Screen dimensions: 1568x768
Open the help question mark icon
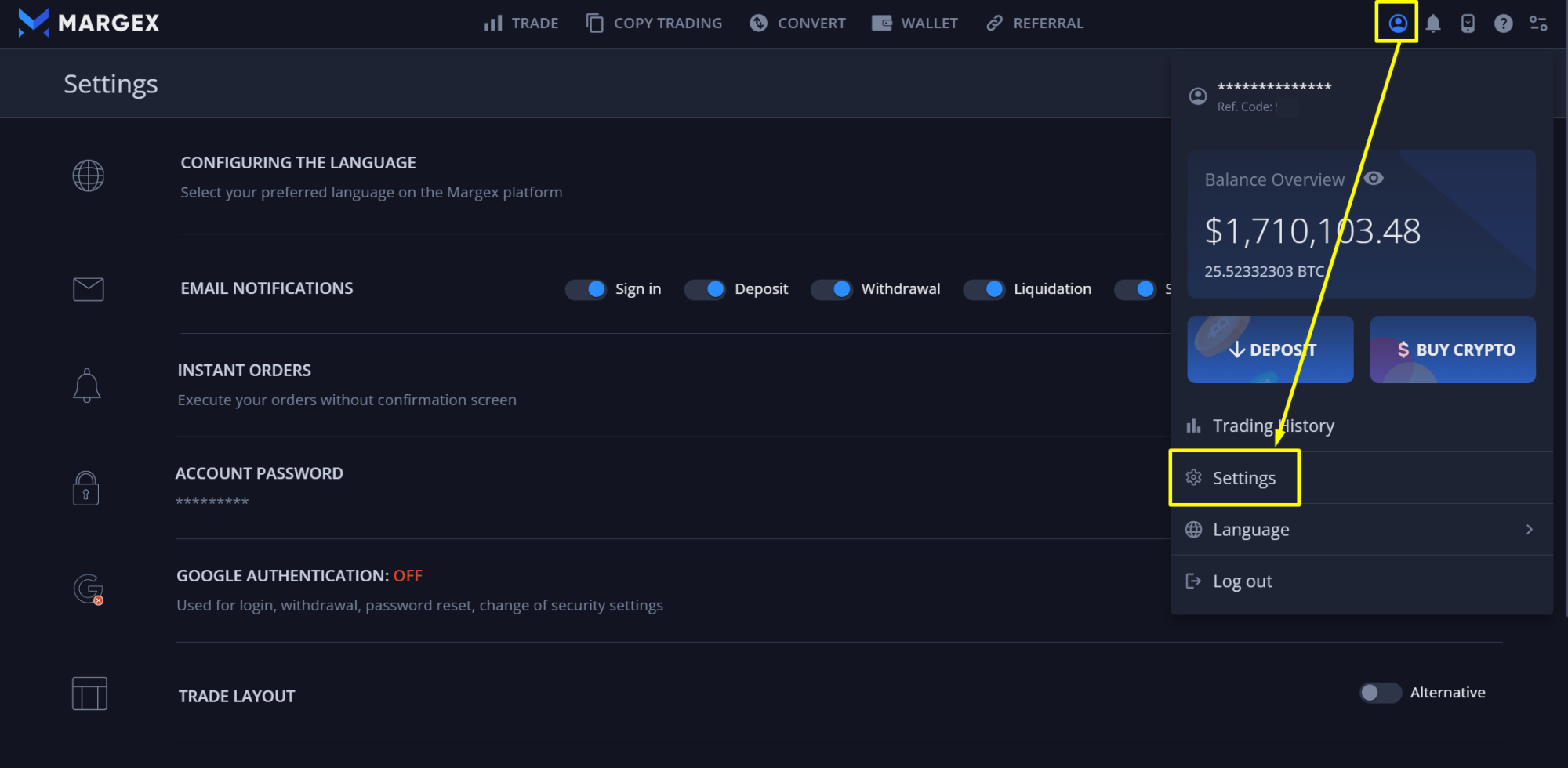click(x=1503, y=24)
